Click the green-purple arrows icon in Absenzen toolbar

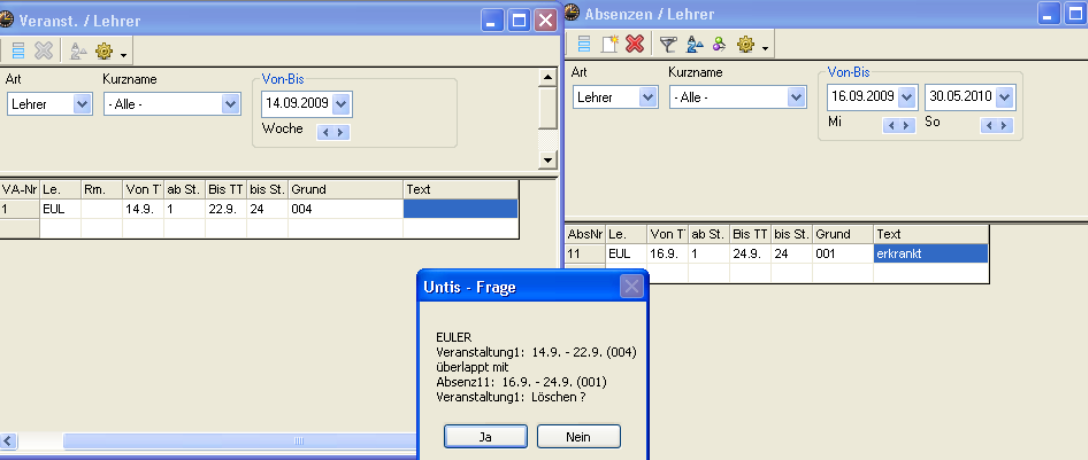pyautogui.click(x=719, y=44)
